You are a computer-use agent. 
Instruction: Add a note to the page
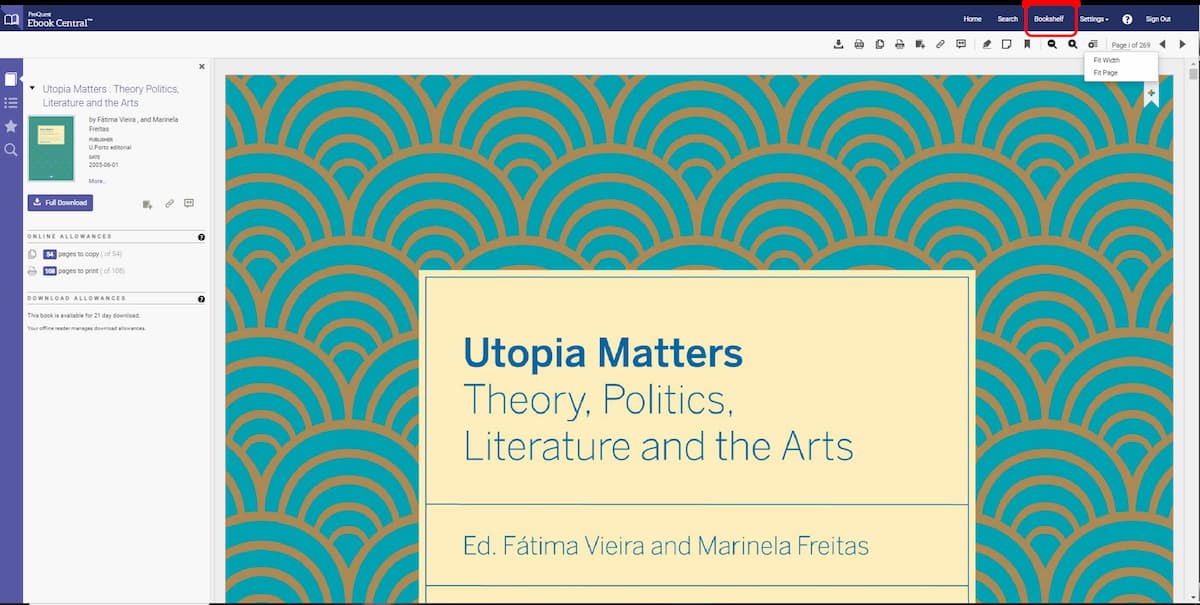(1007, 44)
